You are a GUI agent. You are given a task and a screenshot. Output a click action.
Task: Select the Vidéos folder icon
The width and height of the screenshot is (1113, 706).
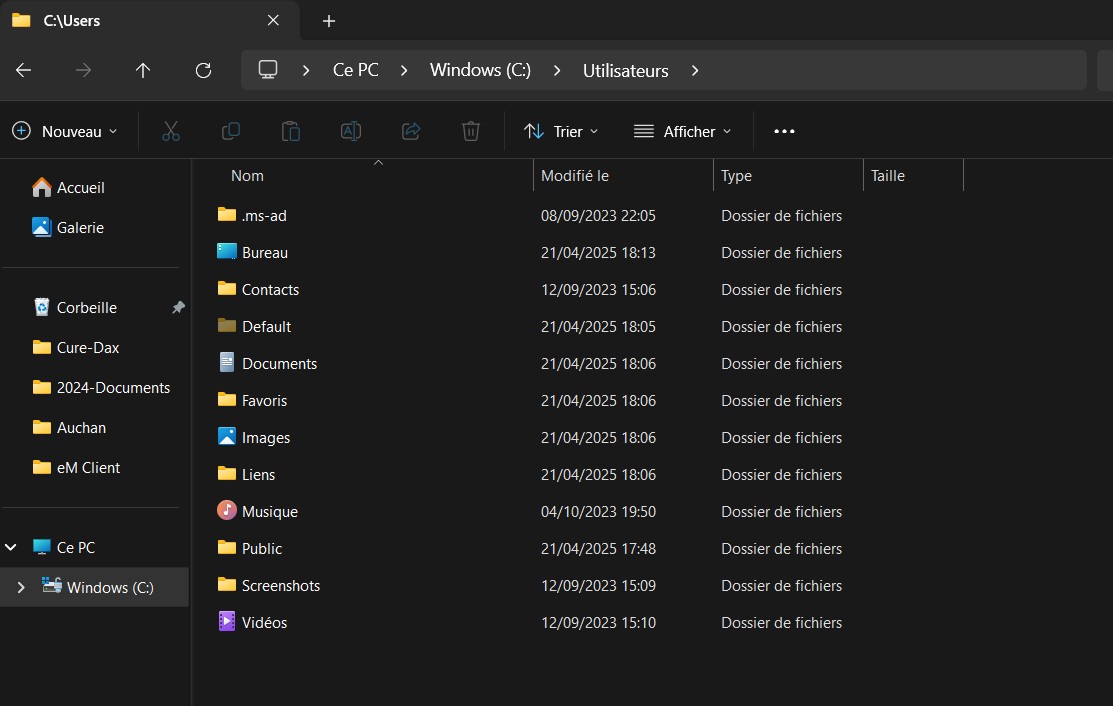[x=226, y=622]
